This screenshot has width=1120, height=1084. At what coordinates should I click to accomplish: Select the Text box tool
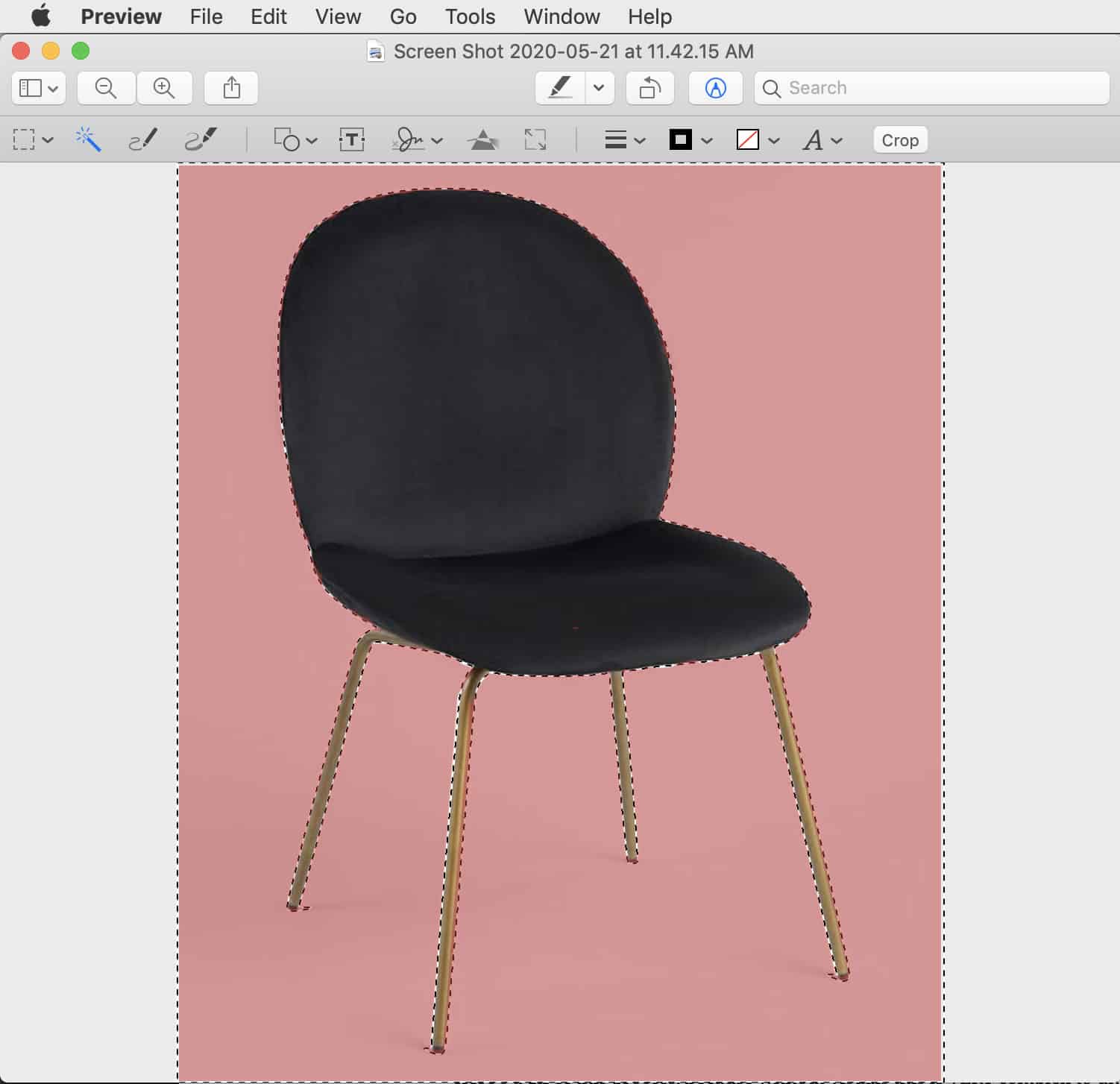(x=352, y=139)
